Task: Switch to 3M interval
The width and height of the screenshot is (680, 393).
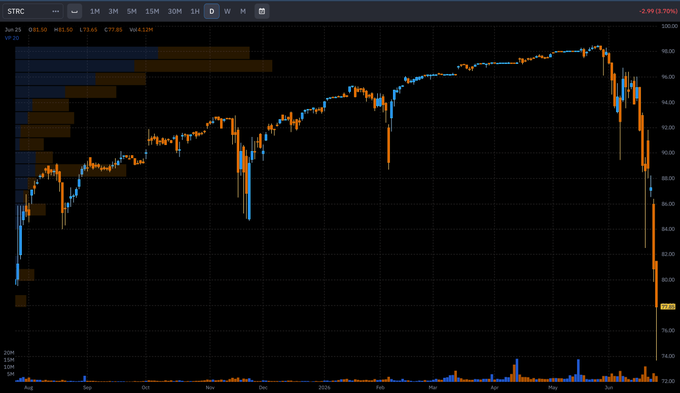Action: click(113, 11)
